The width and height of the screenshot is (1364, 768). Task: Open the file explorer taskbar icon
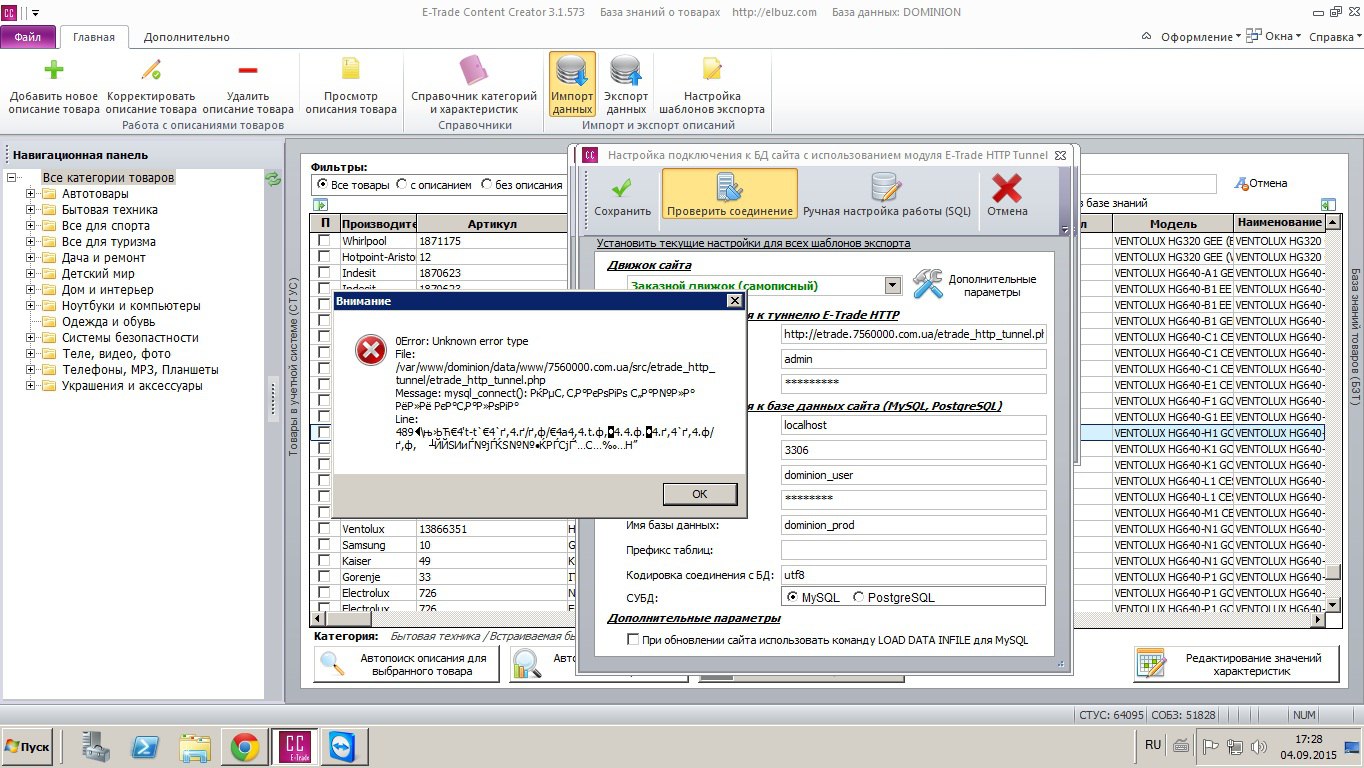point(197,747)
